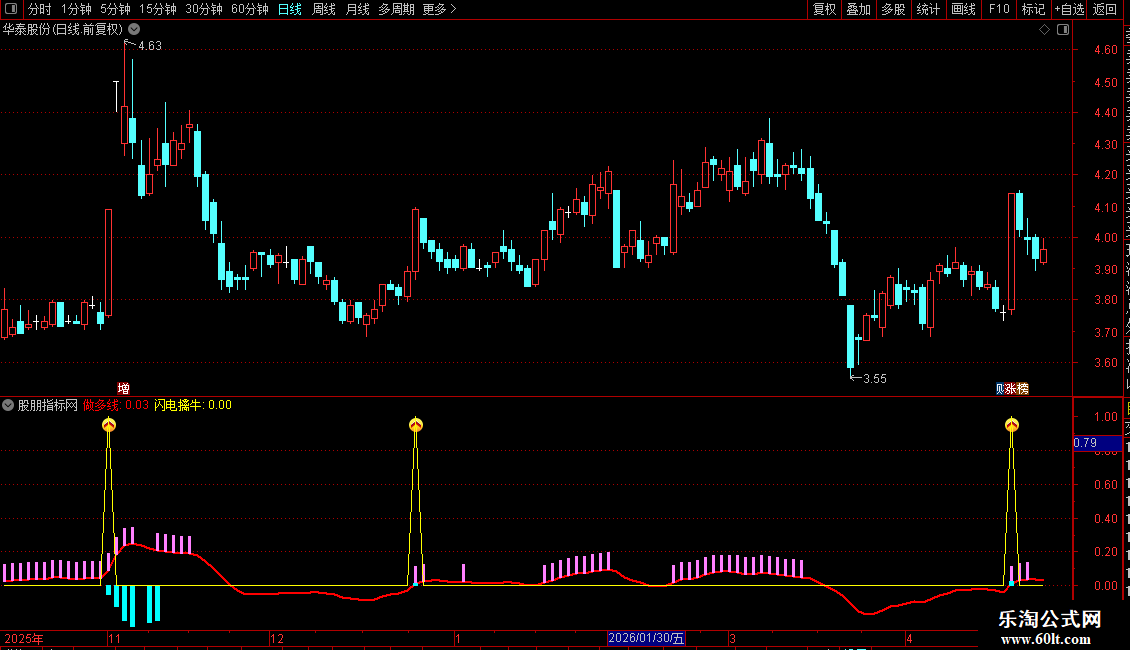Click the 做多线: 0.03 indicator value
The height and width of the screenshot is (650, 1130).
(115, 405)
